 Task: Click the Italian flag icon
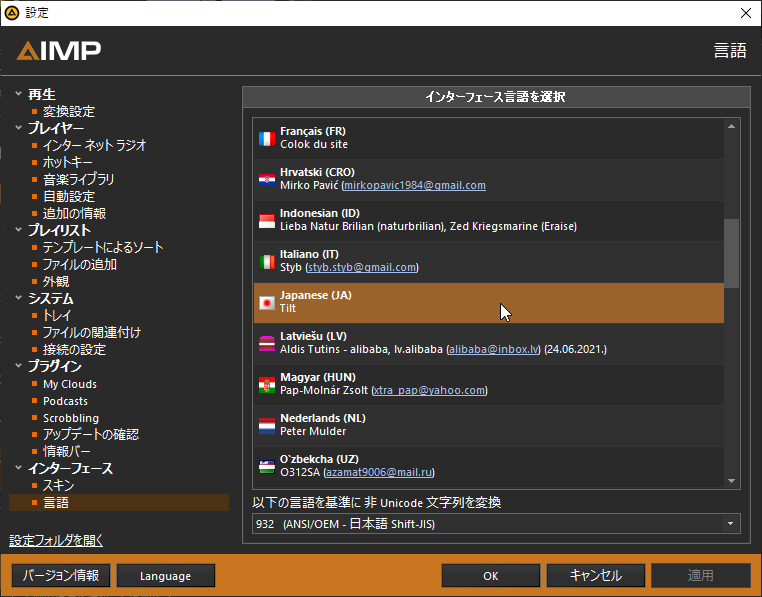click(267, 262)
